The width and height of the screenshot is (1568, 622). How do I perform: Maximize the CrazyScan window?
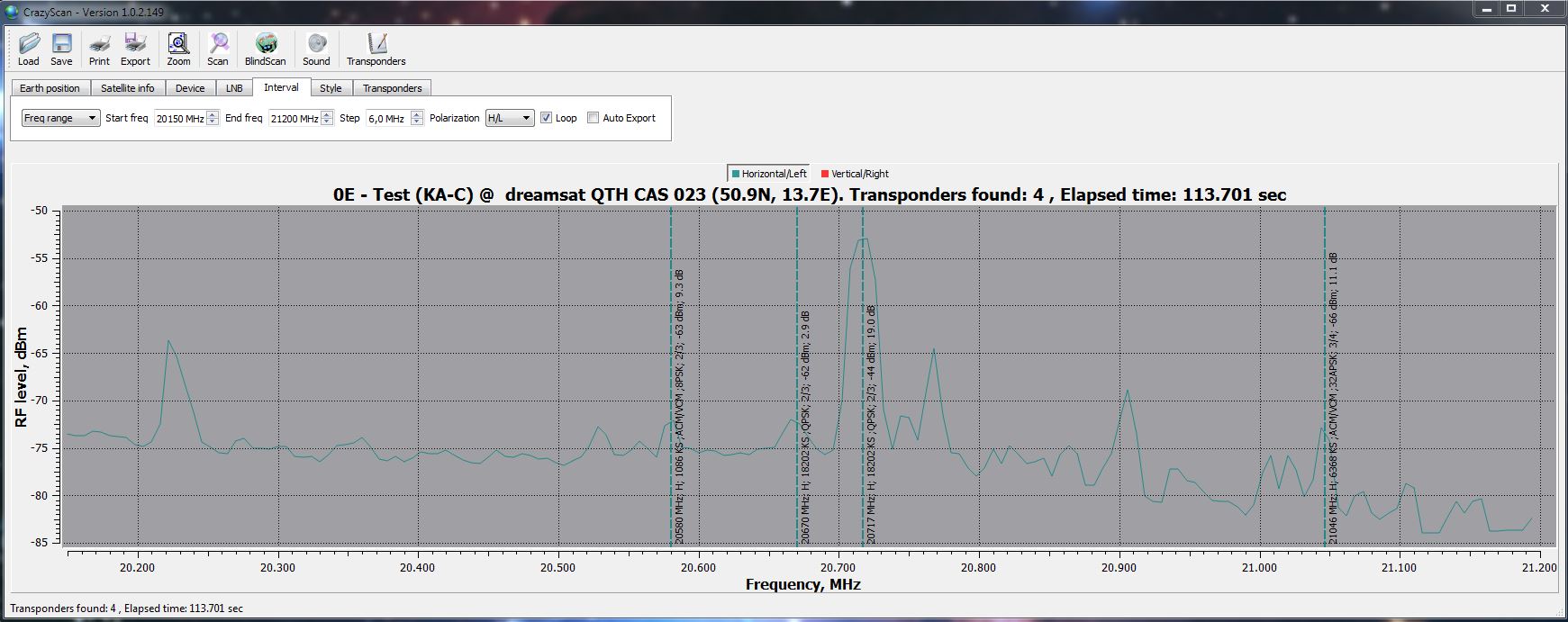pyautogui.click(x=1511, y=8)
